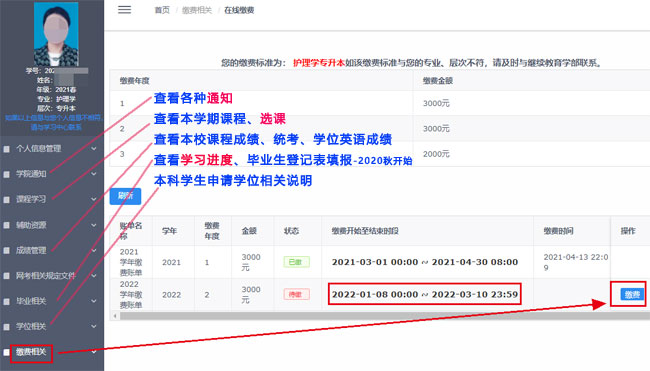Screen dimensions: 650x371
Task: Expand 缴费相关 chevron
Action: pyautogui.click(x=94, y=352)
